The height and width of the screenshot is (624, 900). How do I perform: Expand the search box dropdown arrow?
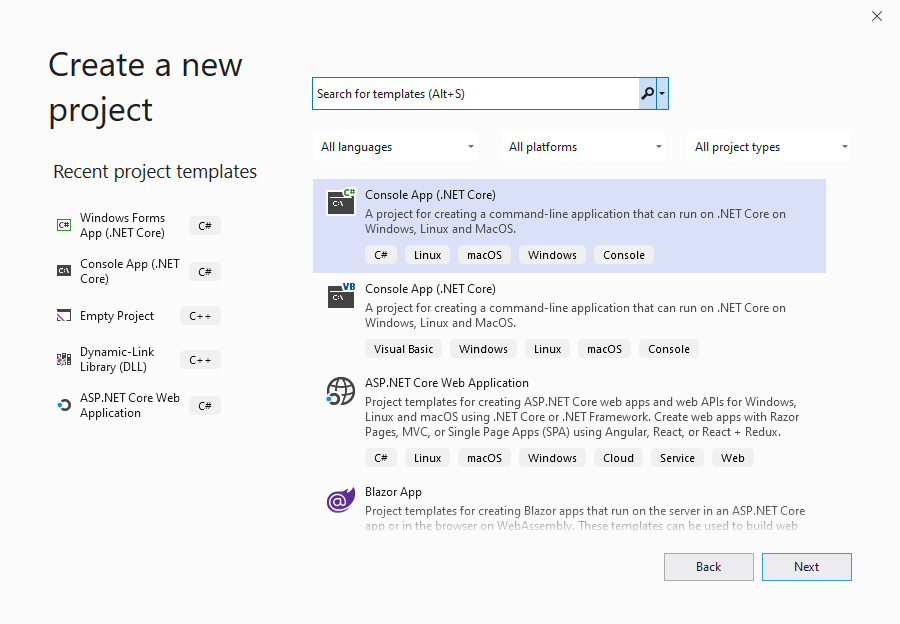point(663,94)
